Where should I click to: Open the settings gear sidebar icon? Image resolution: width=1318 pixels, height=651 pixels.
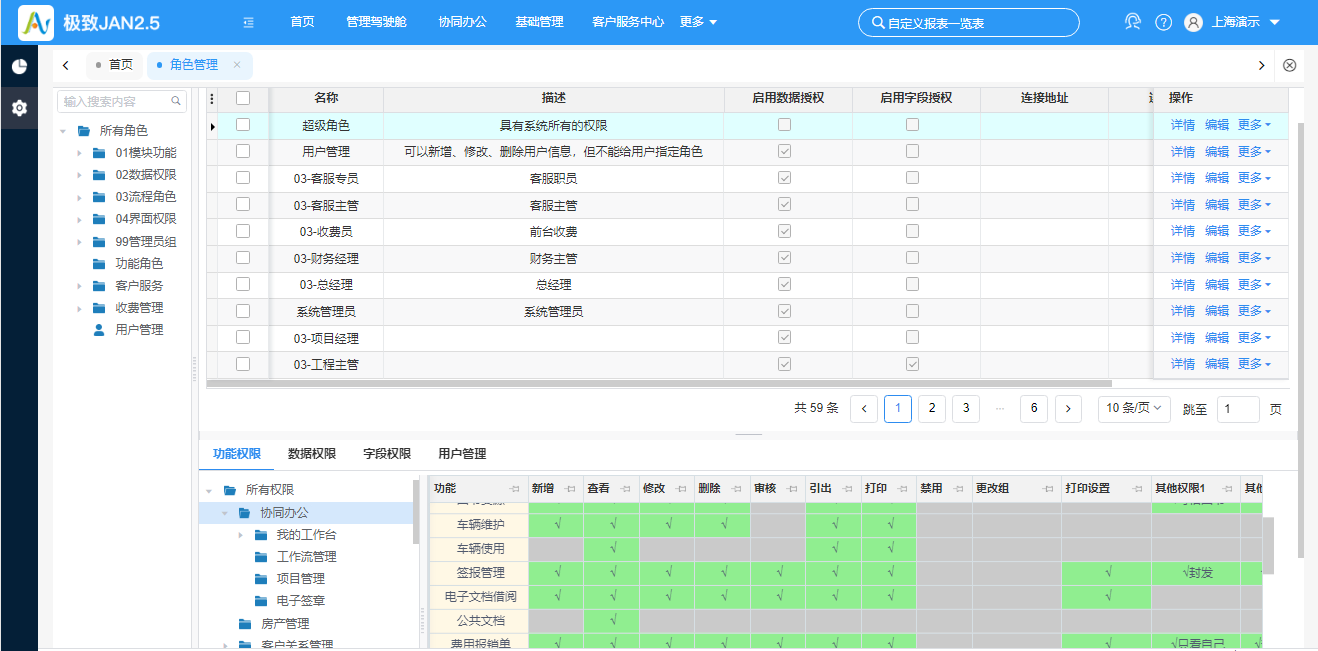coord(19,108)
